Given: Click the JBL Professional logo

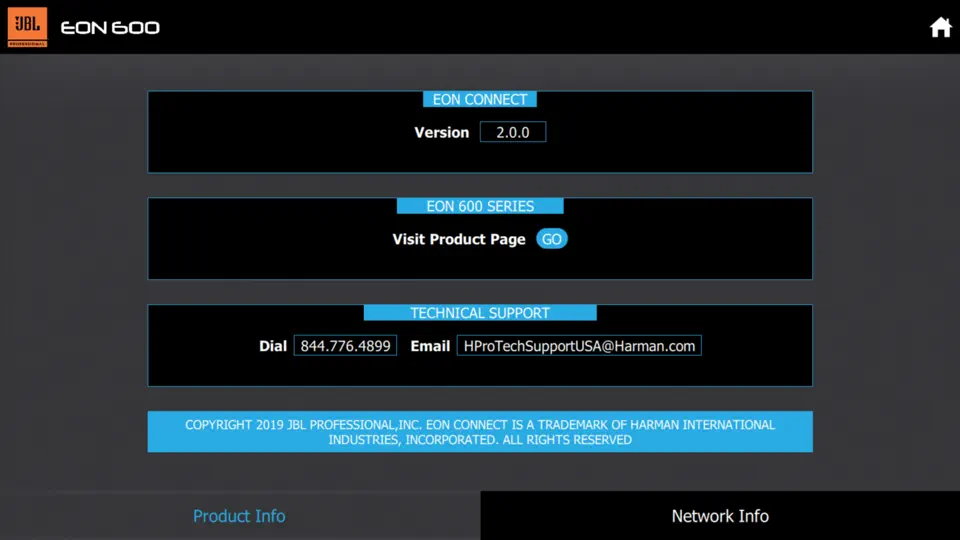Looking at the screenshot, I should (27, 27).
